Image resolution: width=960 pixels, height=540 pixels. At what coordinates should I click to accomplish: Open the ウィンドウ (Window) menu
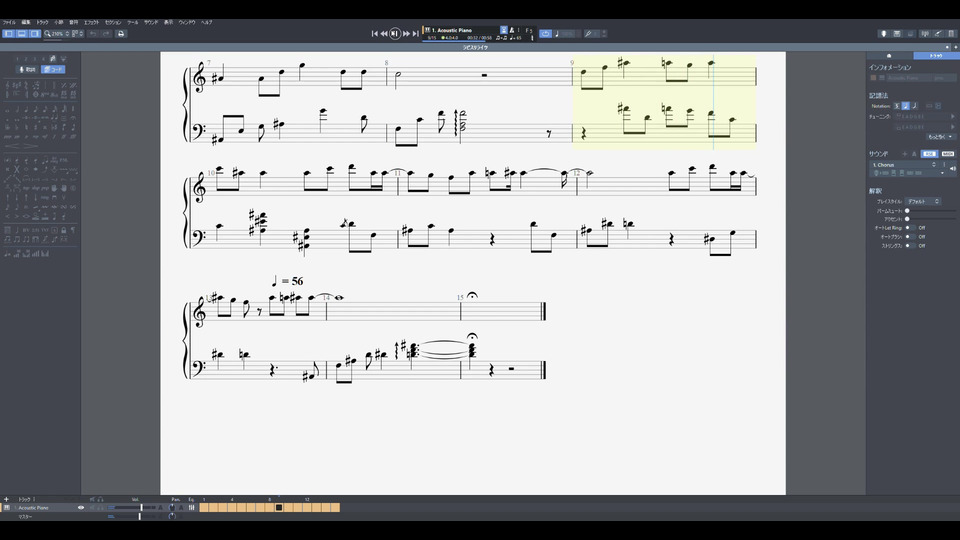point(187,23)
